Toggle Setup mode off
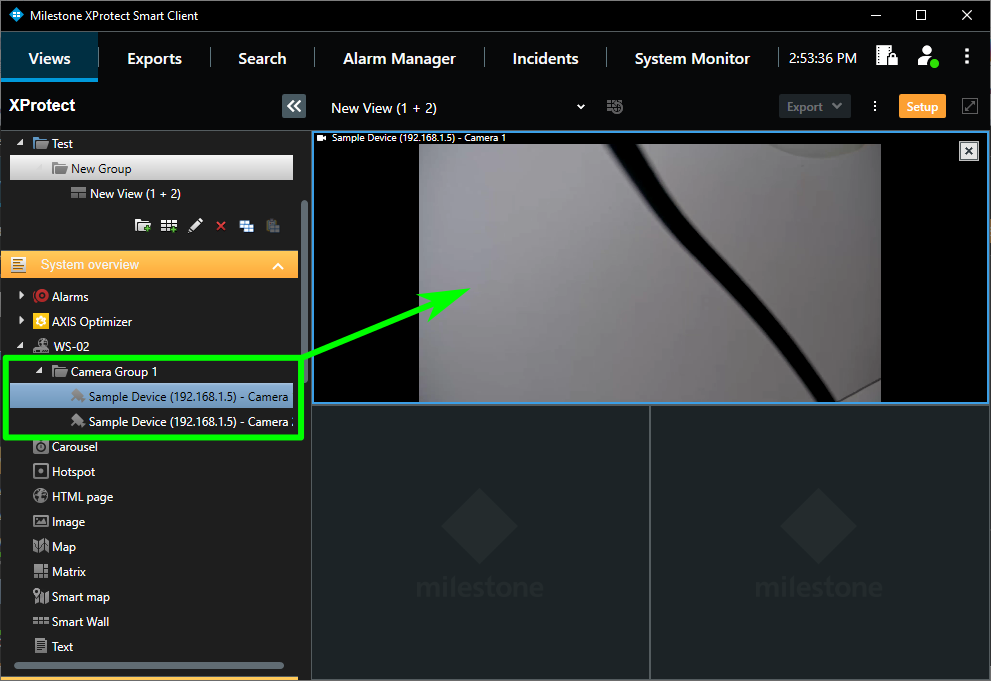This screenshot has height=681, width=991. click(x=921, y=106)
